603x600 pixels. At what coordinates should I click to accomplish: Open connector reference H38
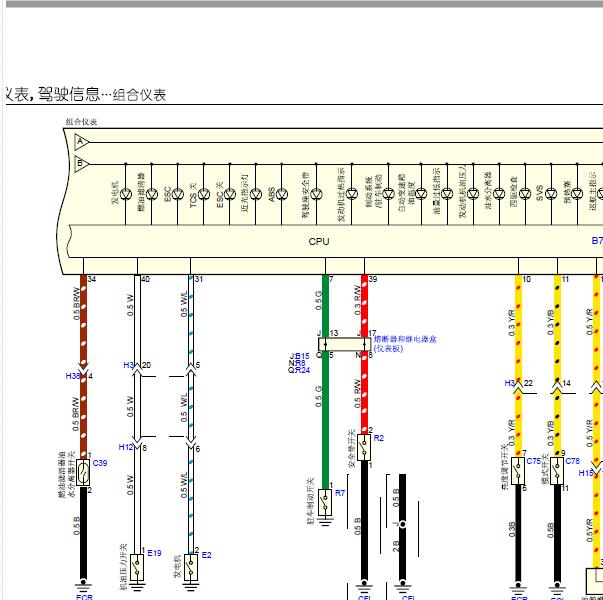(73, 376)
